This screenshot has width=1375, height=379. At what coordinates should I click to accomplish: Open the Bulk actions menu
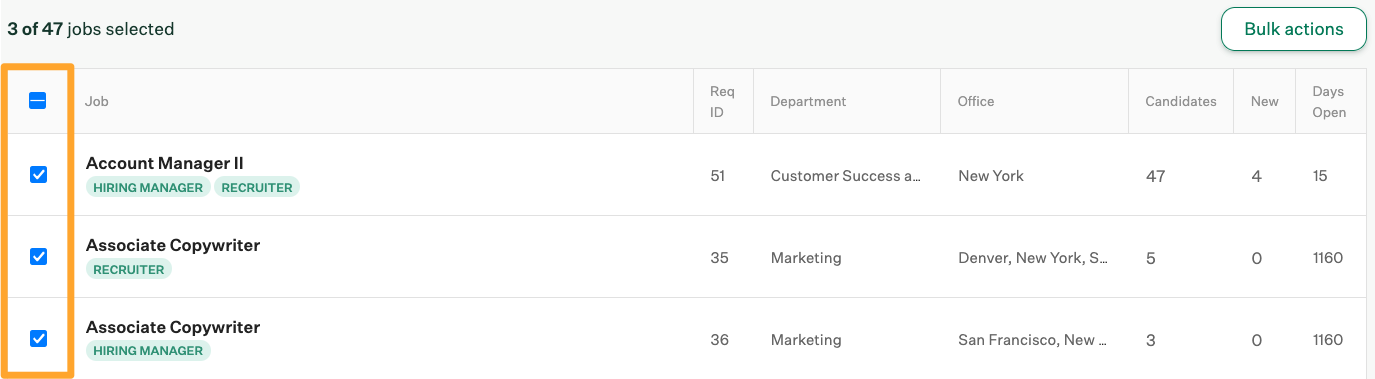tap(1293, 29)
